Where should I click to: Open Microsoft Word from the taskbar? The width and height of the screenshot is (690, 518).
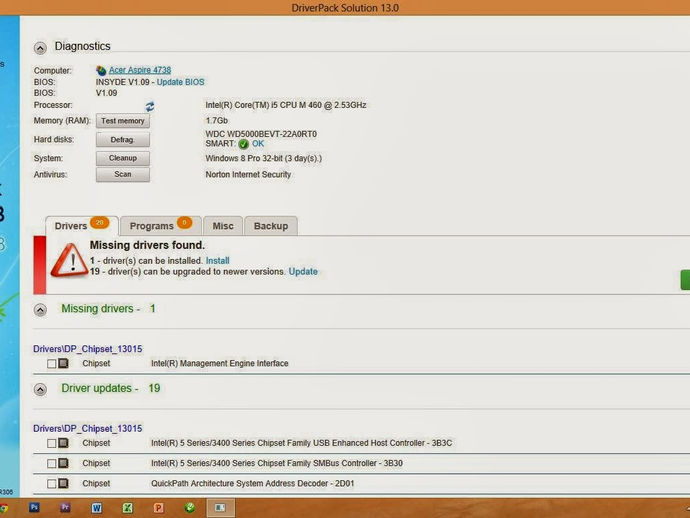(x=97, y=508)
